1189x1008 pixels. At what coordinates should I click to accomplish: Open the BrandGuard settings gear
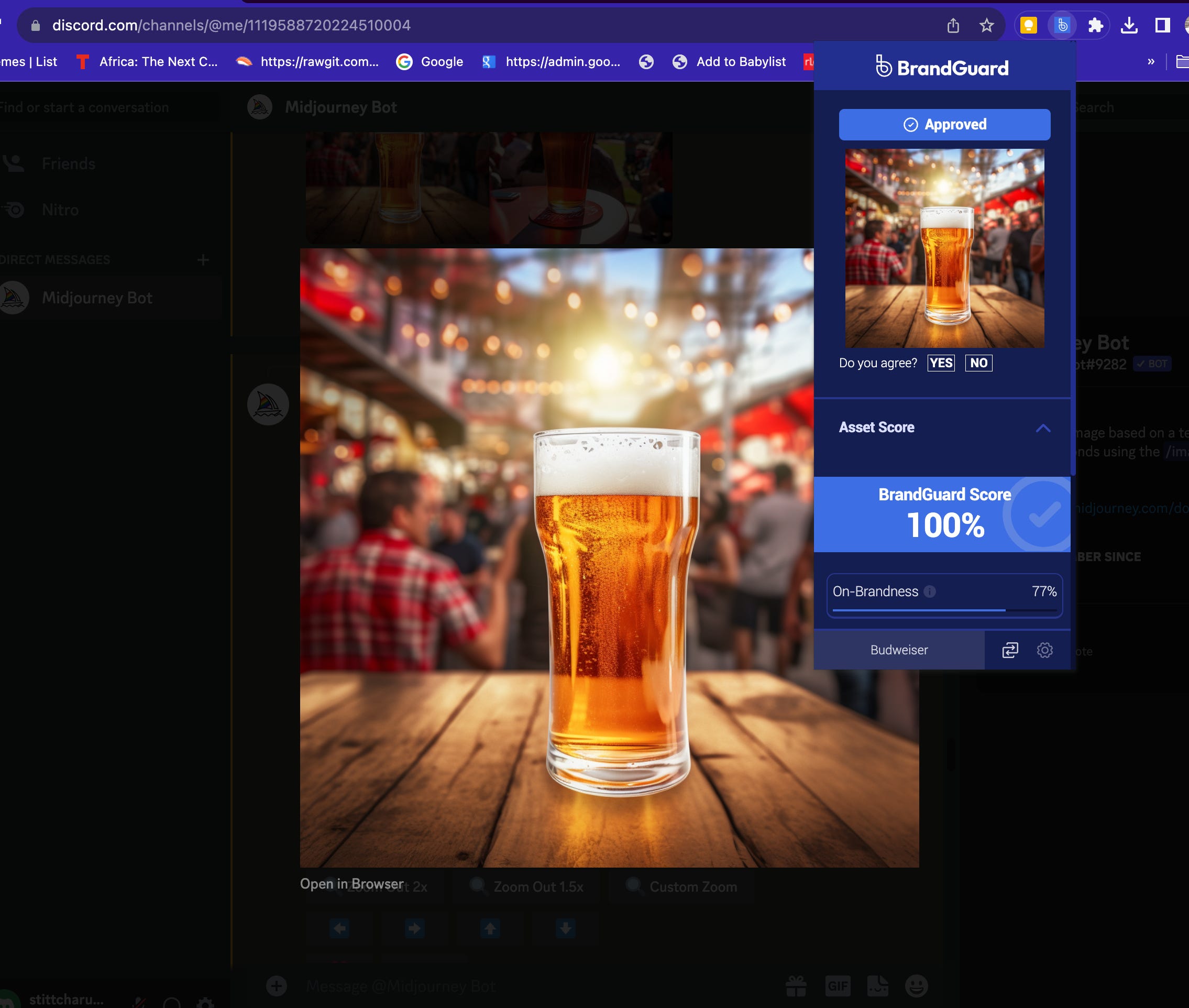click(1044, 650)
